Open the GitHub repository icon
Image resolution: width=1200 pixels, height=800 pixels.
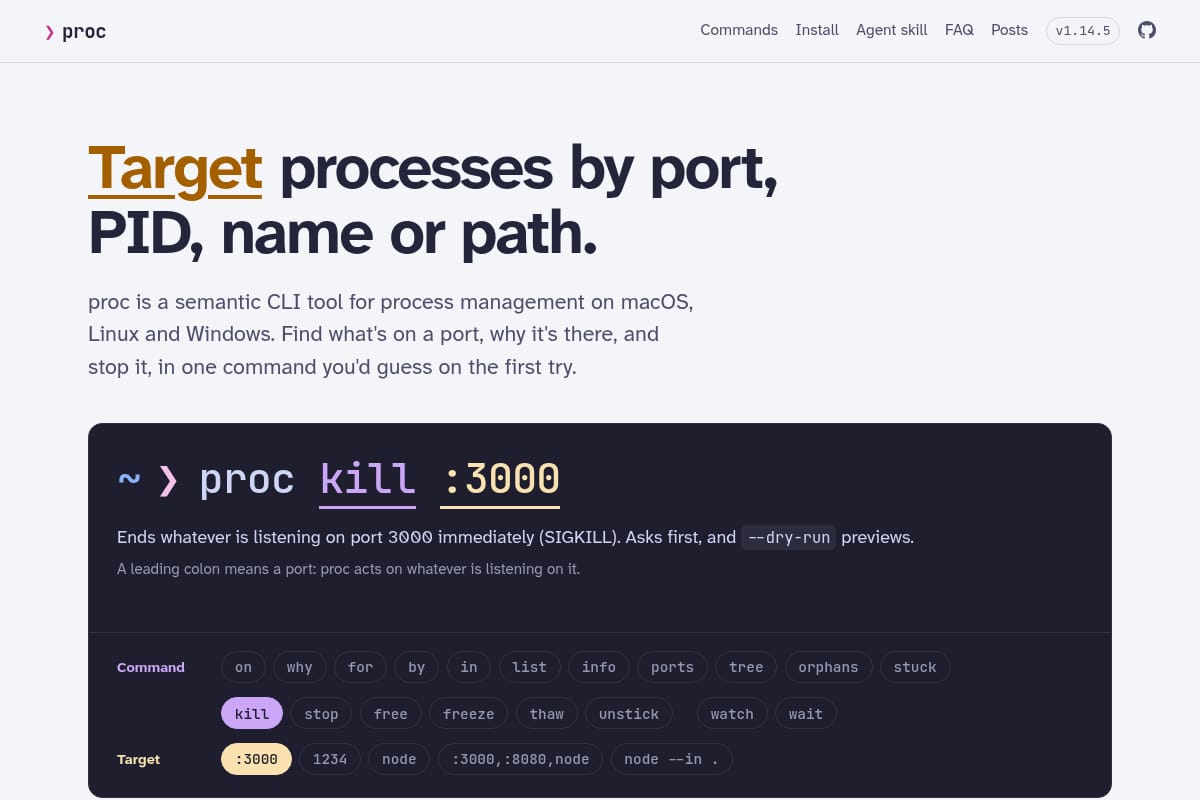[1147, 30]
